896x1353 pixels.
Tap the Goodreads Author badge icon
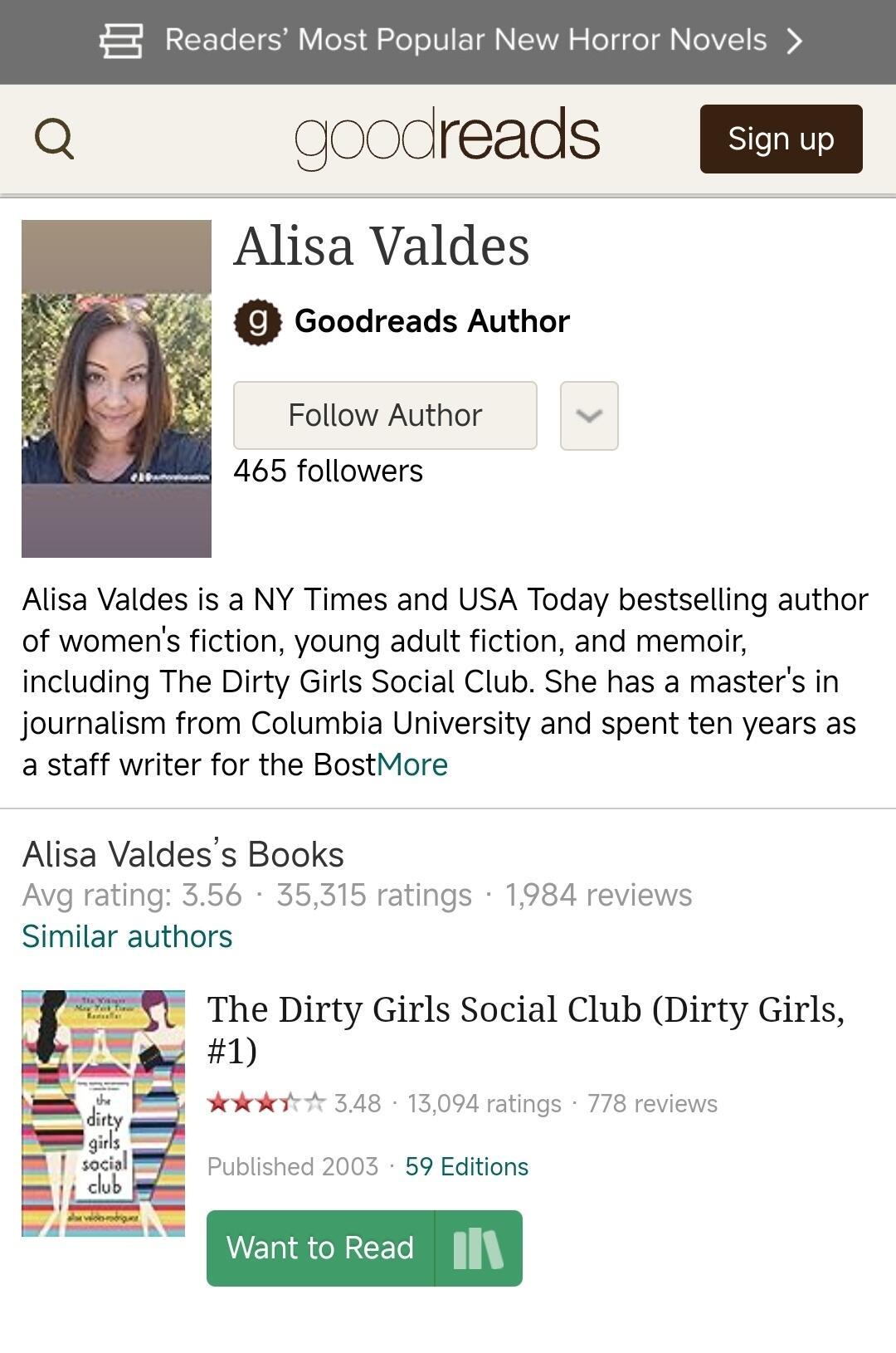[x=258, y=321]
